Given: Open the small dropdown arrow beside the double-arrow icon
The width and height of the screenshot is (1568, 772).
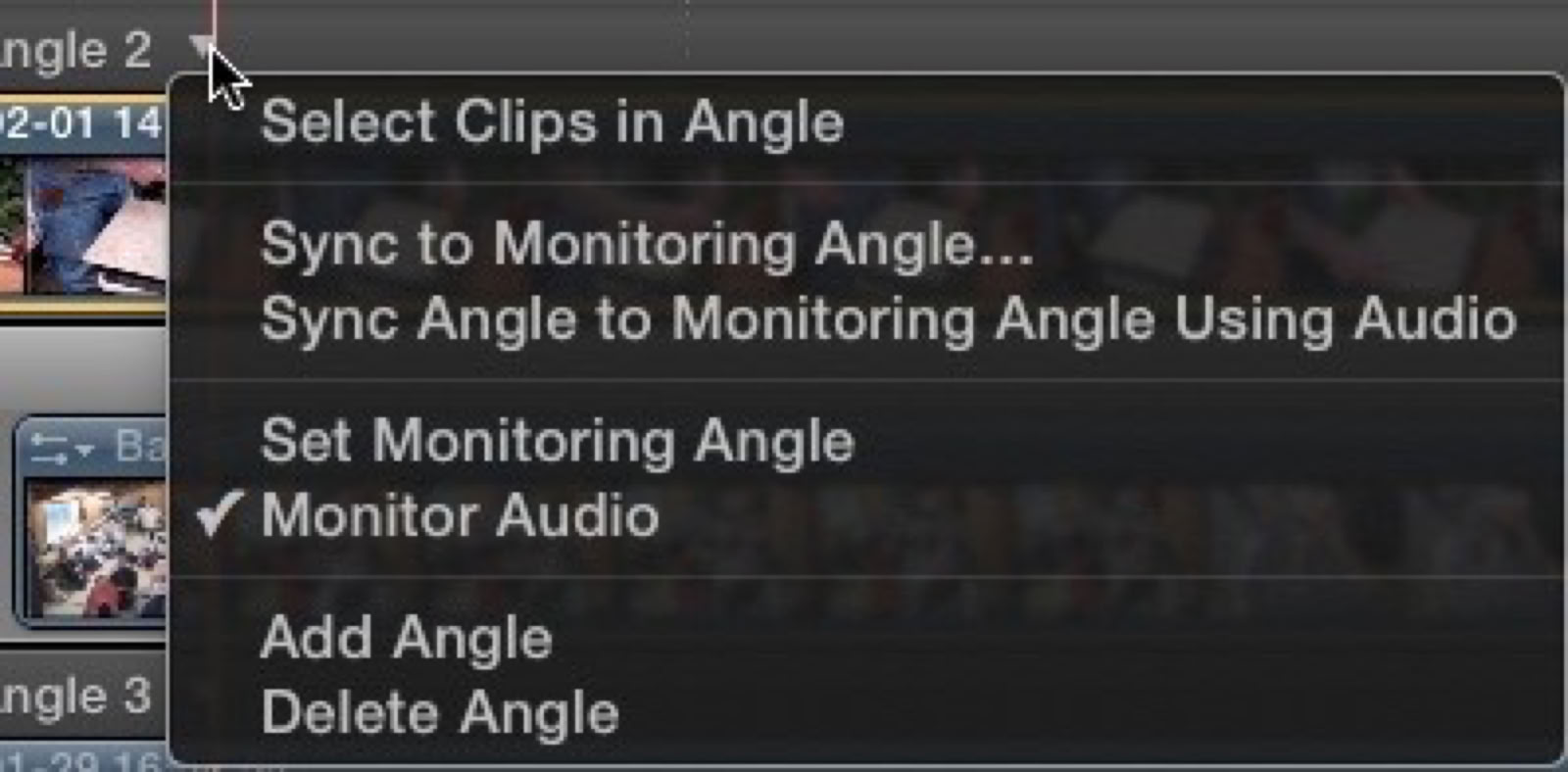Looking at the screenshot, I should 85,451.
